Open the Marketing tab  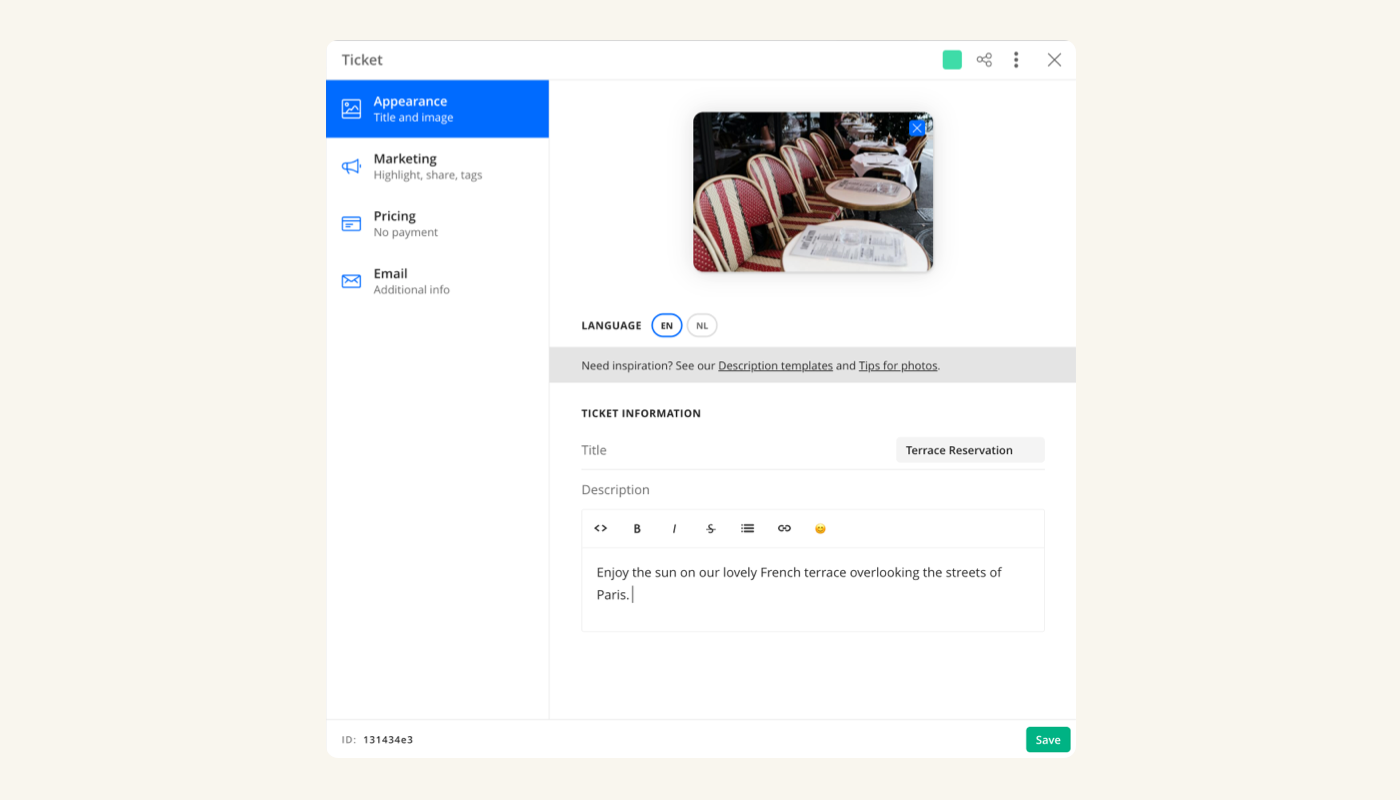tap(437, 166)
